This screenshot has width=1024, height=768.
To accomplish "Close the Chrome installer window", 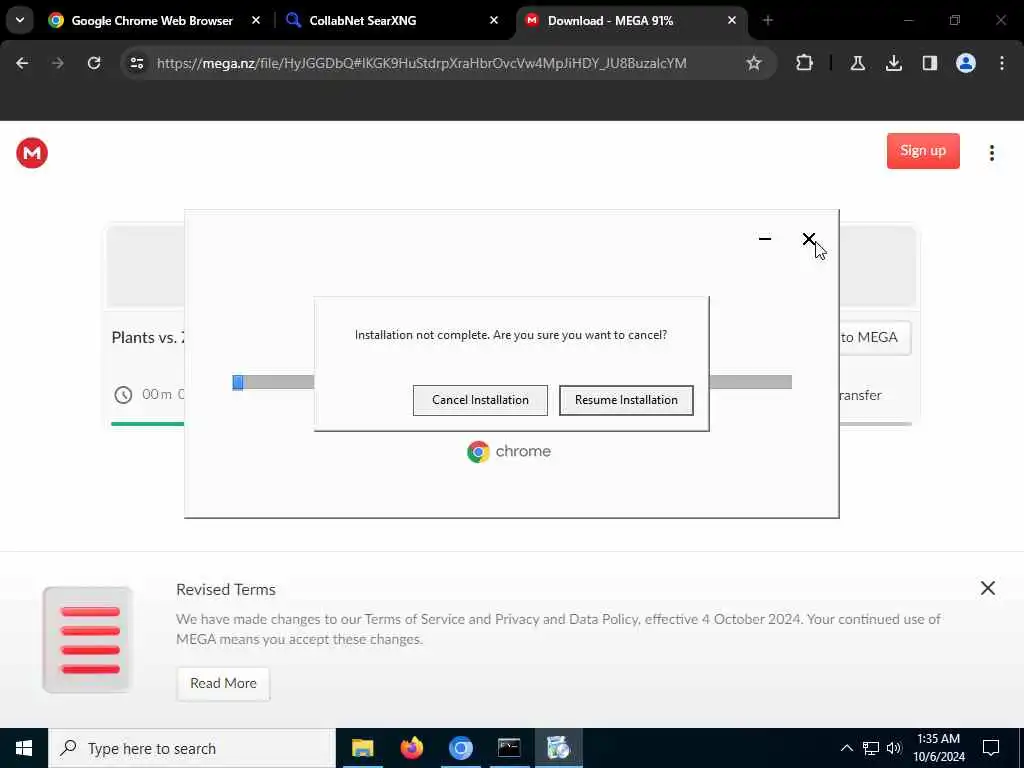I will tap(808, 239).
